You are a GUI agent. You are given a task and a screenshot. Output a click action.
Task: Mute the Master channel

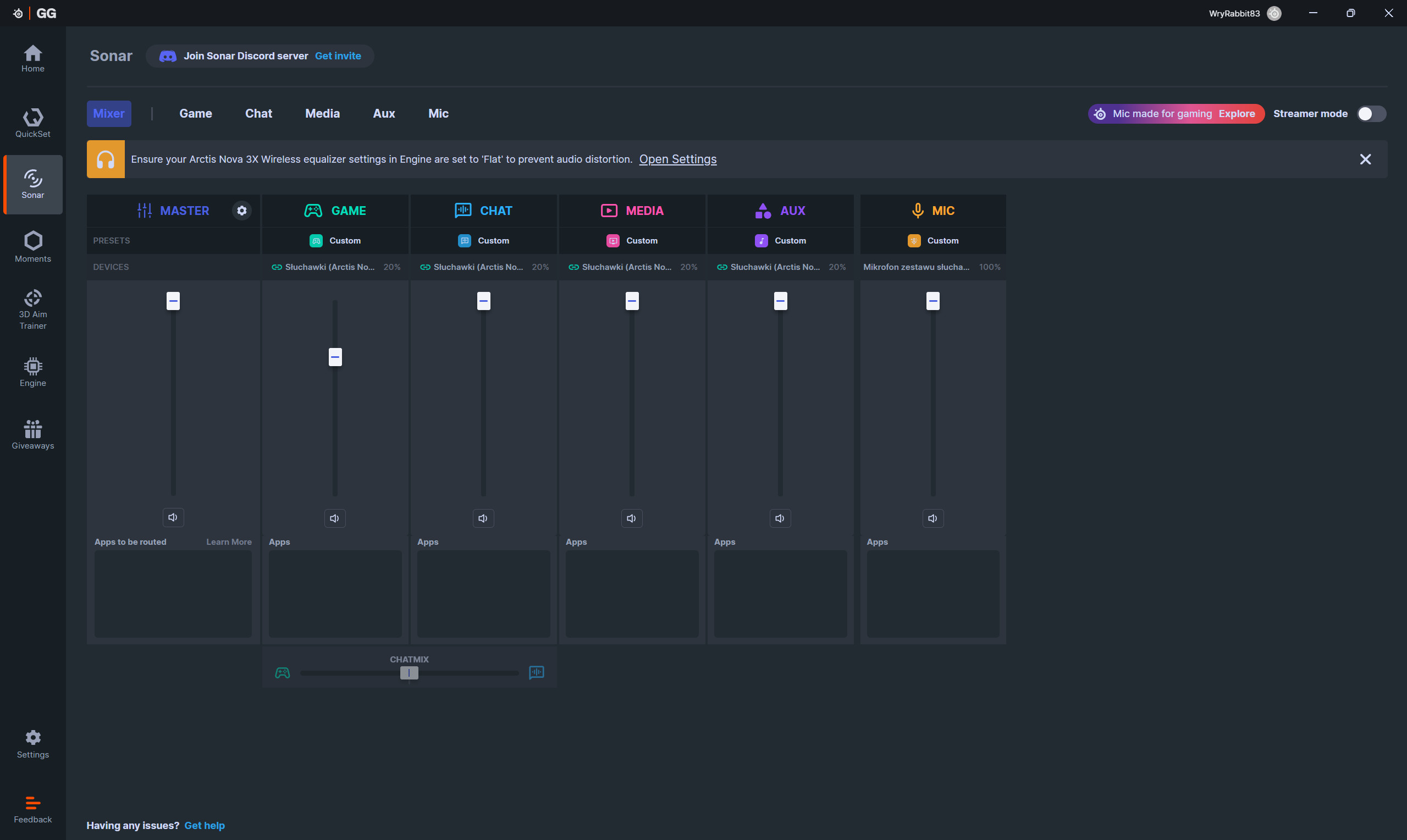tap(173, 517)
